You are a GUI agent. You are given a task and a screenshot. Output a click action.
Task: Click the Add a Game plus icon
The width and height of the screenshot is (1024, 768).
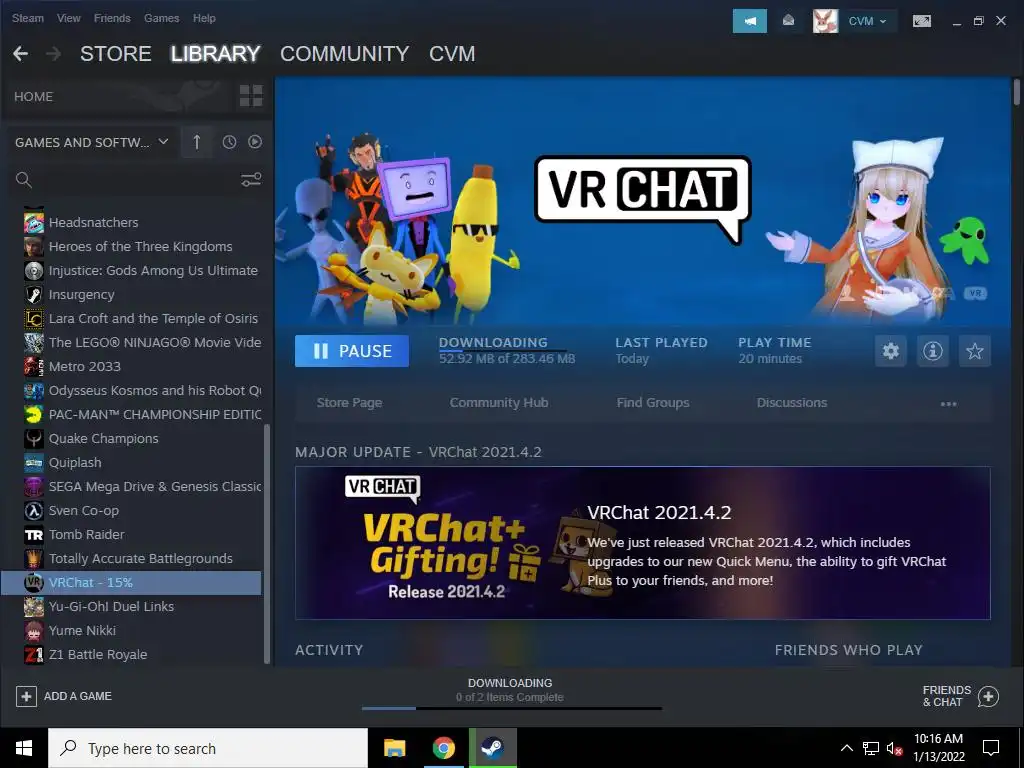(x=26, y=696)
